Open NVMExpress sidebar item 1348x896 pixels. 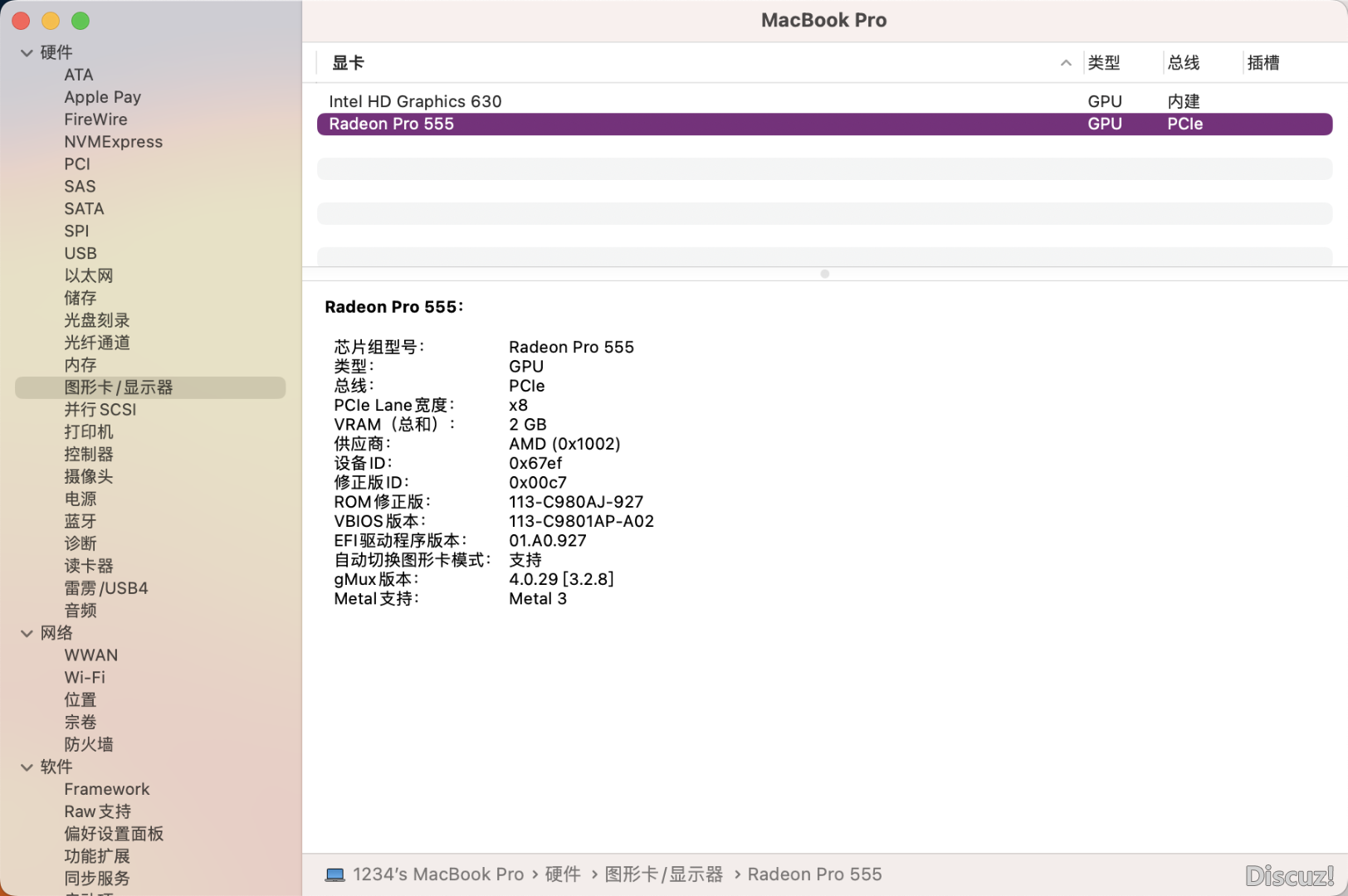(x=114, y=142)
